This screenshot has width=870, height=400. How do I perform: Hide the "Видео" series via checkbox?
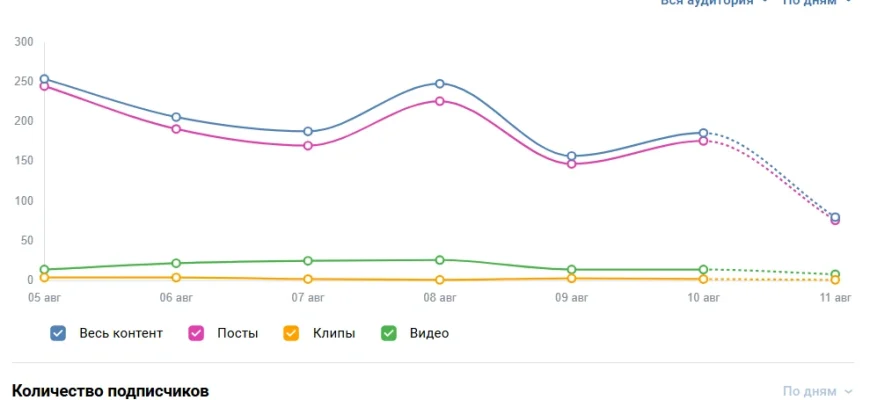pos(388,333)
